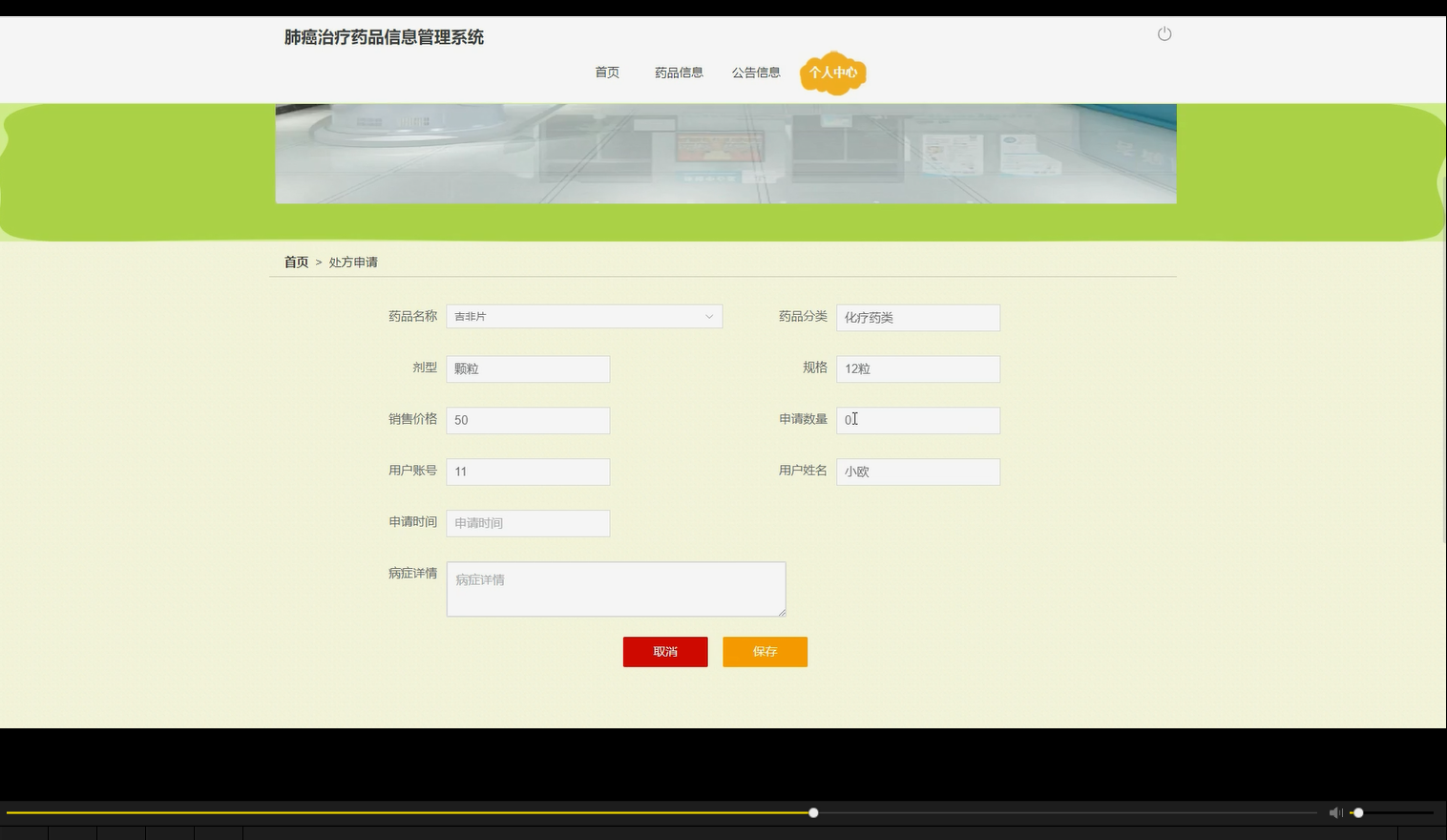Open the 公告信息 navigation item
The height and width of the screenshot is (840, 1447).
coord(755,72)
